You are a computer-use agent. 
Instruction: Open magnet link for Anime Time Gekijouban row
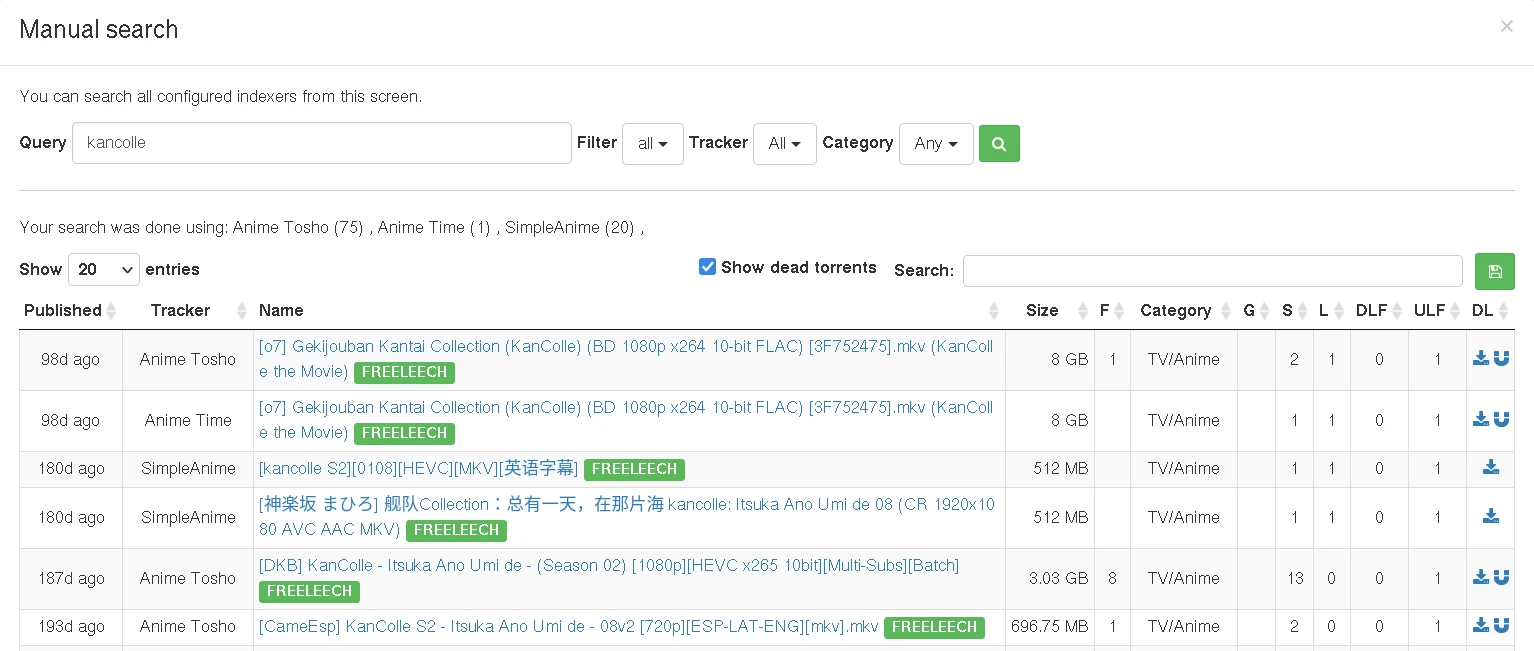coord(1501,420)
